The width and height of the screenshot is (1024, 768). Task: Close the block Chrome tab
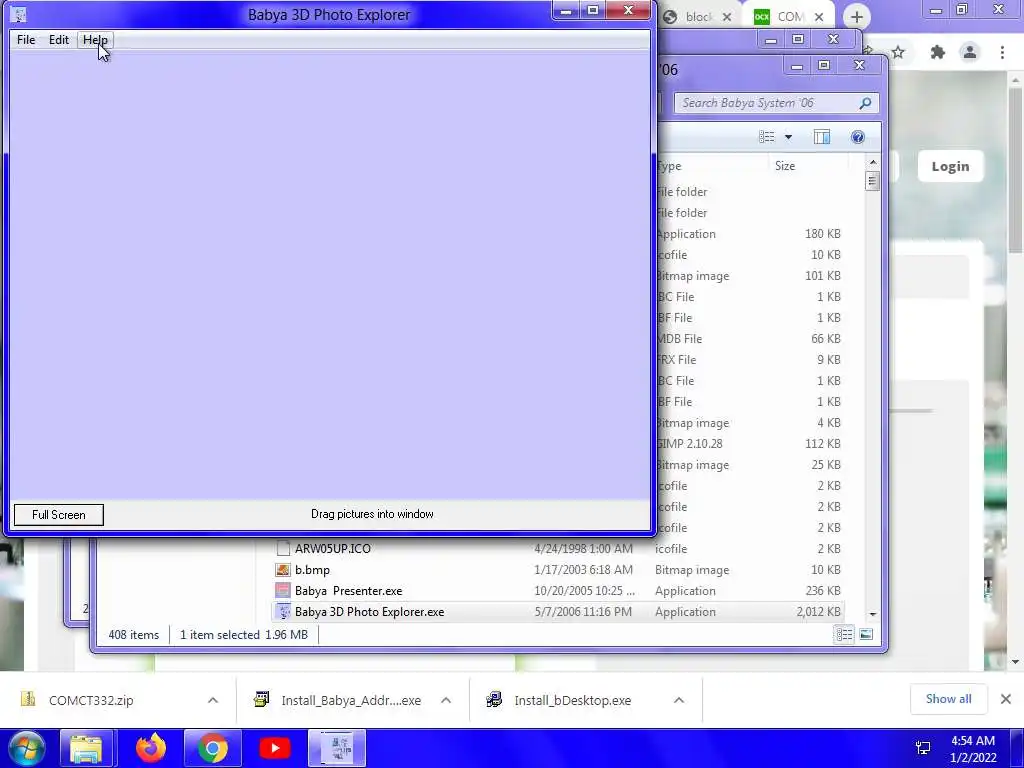pos(727,17)
